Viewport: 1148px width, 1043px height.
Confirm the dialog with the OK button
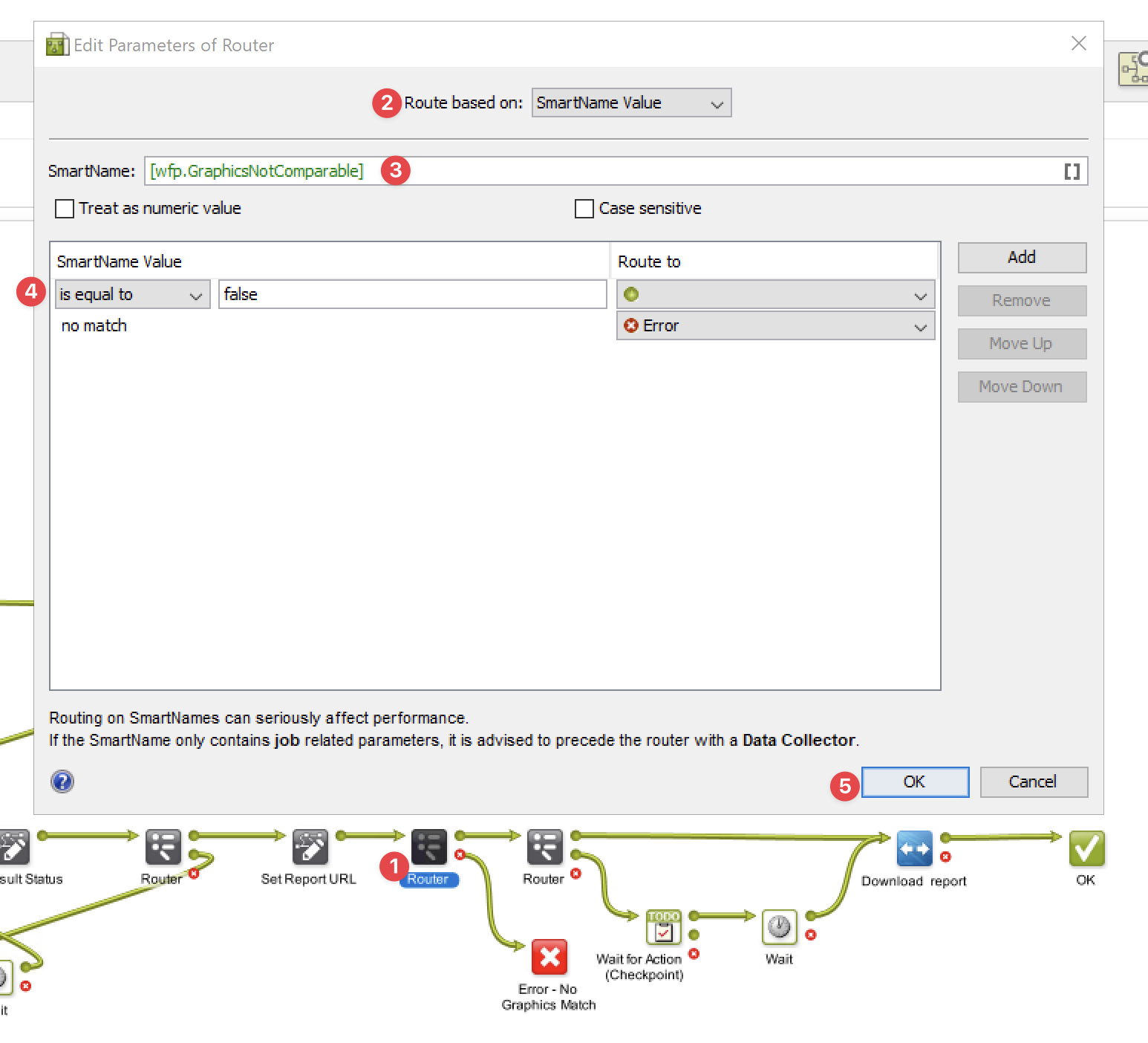coord(915,782)
